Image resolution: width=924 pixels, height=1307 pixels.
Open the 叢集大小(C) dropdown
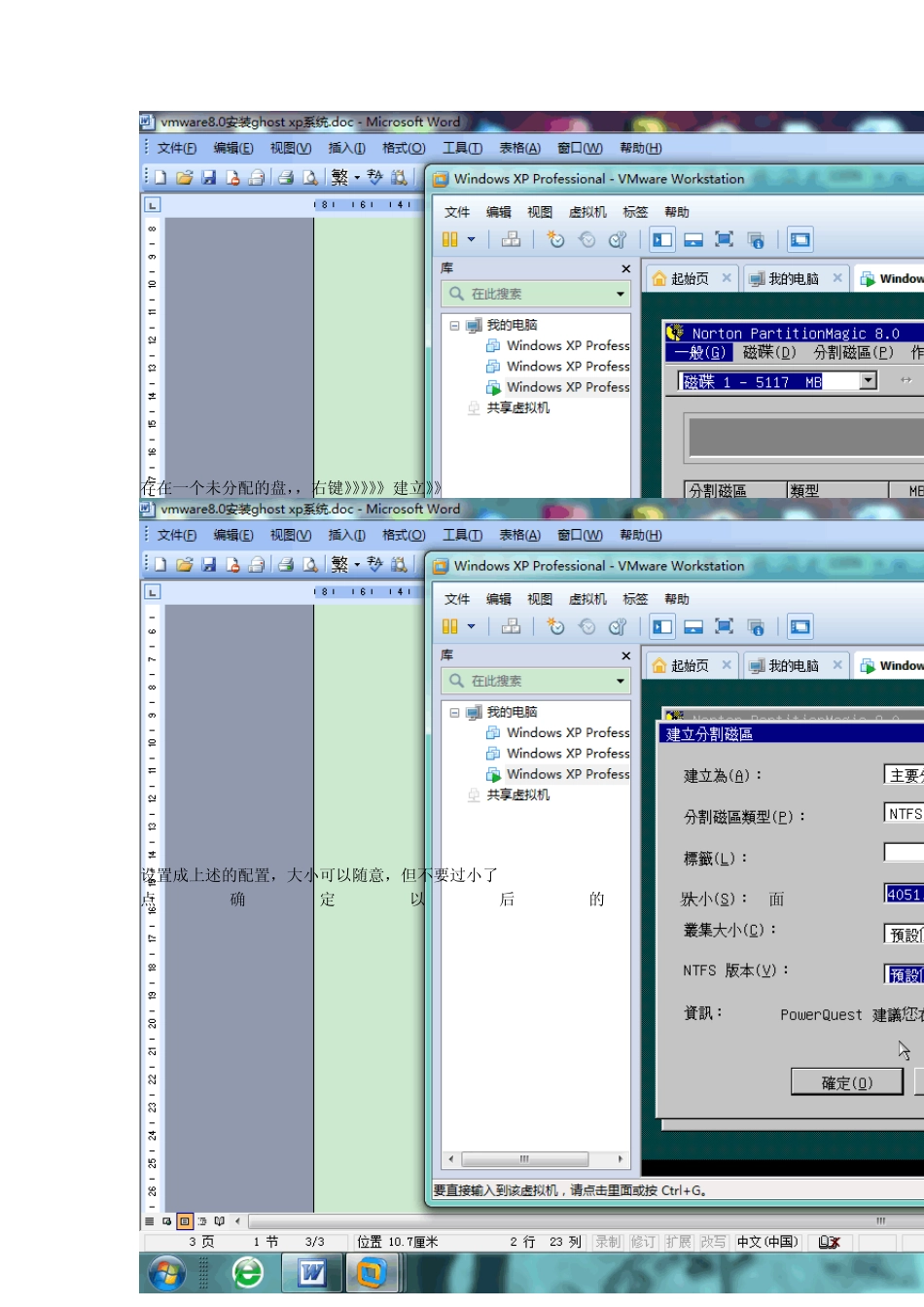(904, 934)
